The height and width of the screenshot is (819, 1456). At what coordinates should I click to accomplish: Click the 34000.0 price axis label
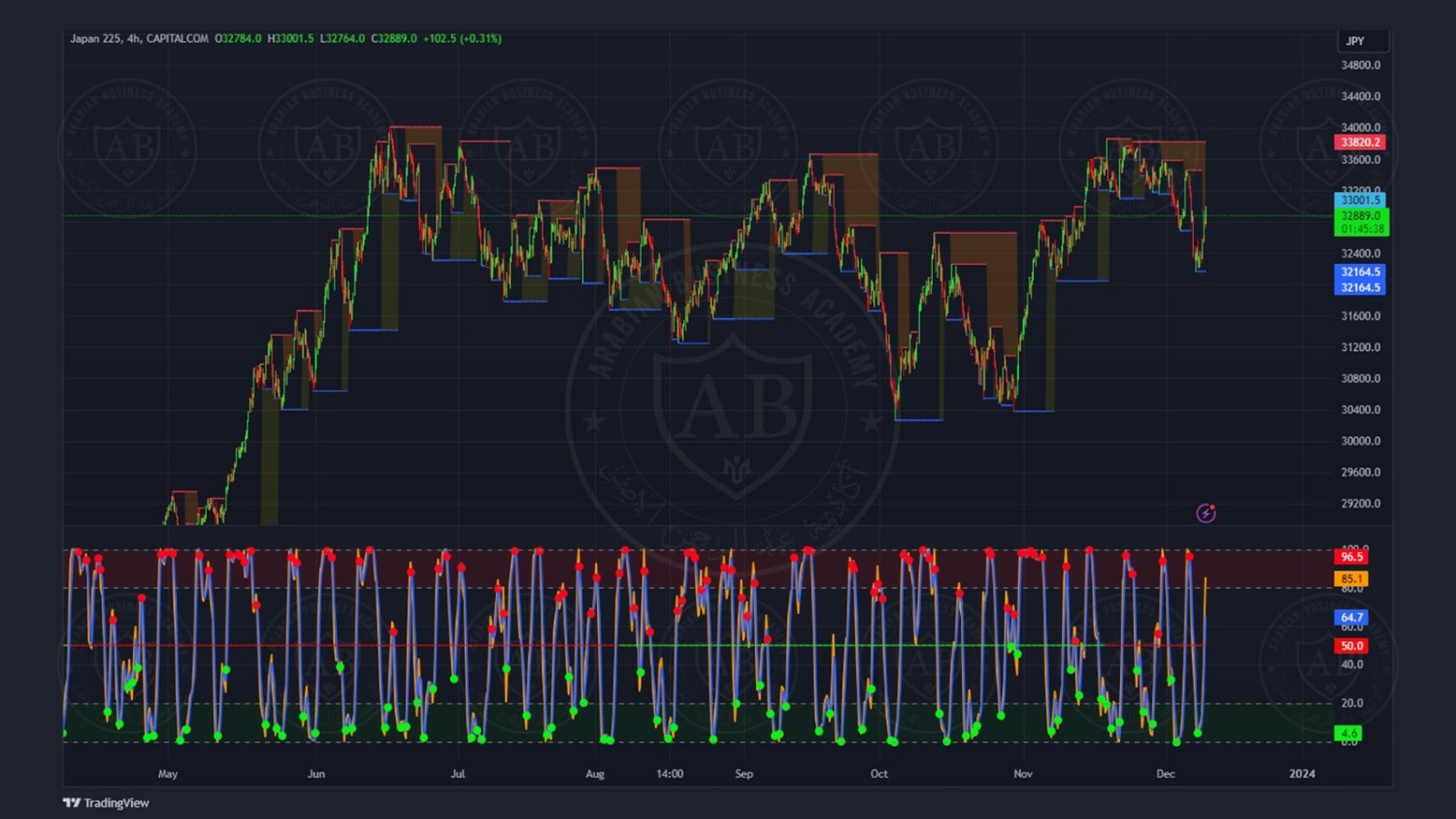1360,127
